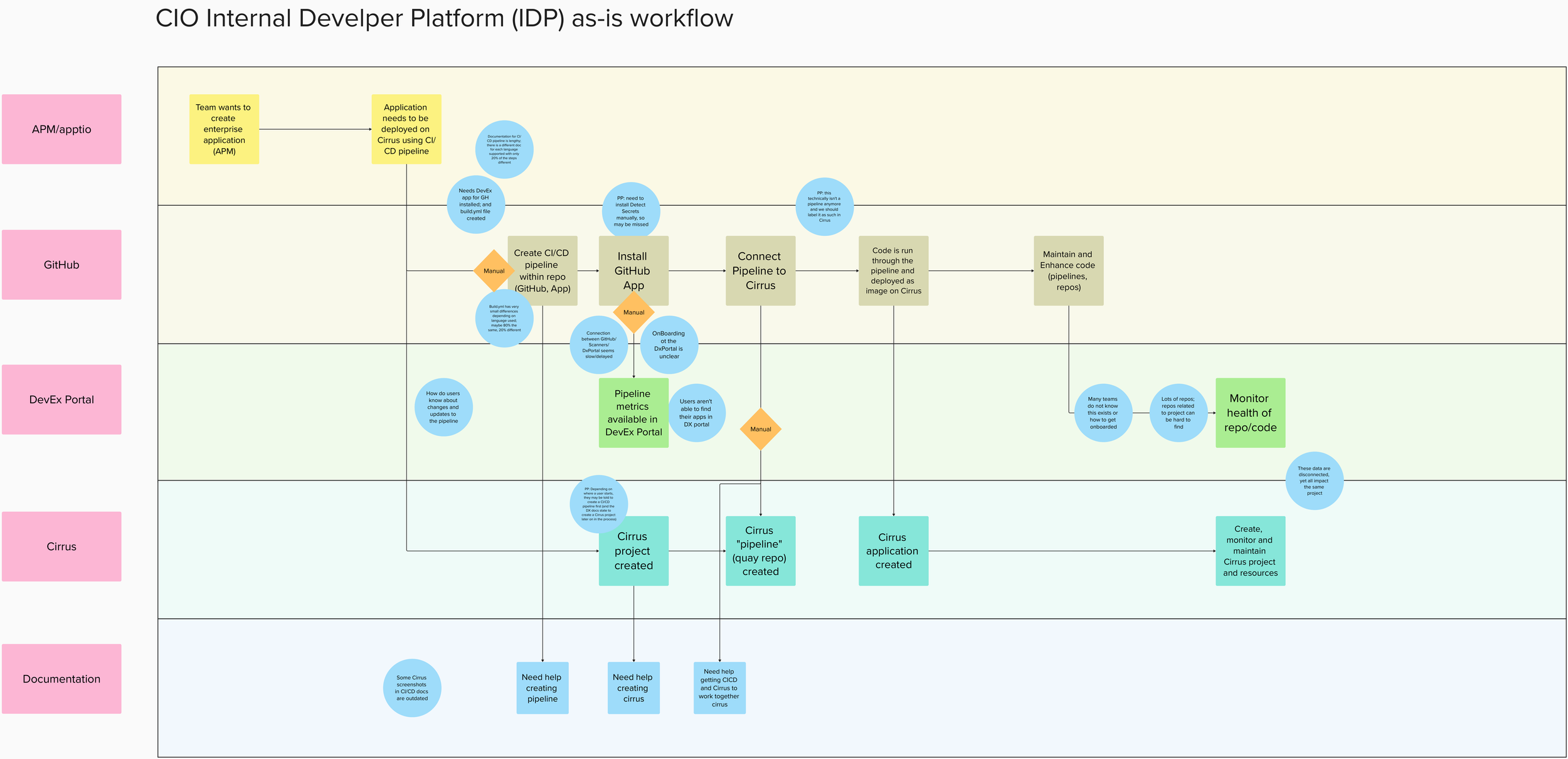Click the DevEx Portal lane label

click(x=61, y=400)
